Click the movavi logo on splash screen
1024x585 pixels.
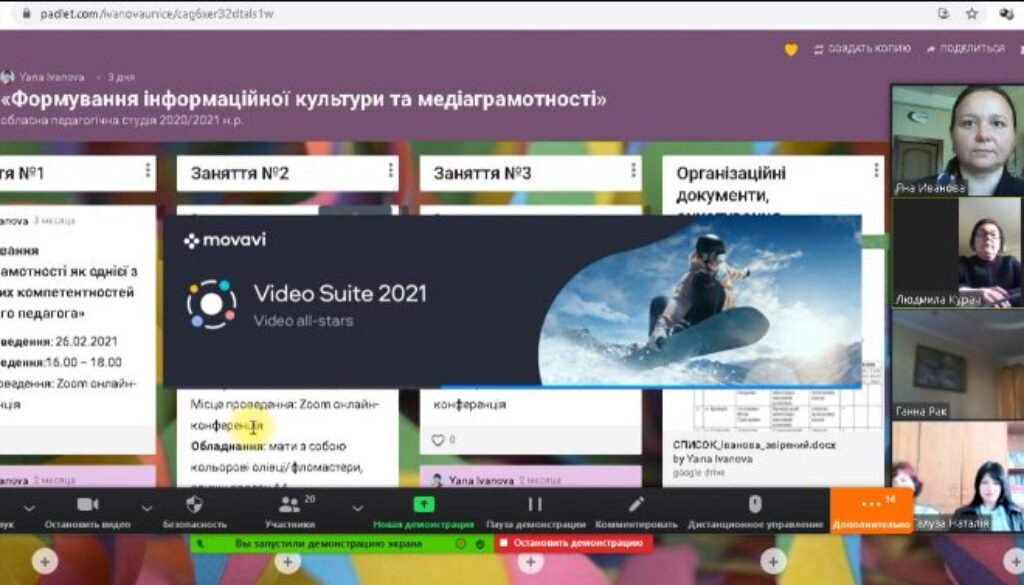pyautogui.click(x=225, y=240)
